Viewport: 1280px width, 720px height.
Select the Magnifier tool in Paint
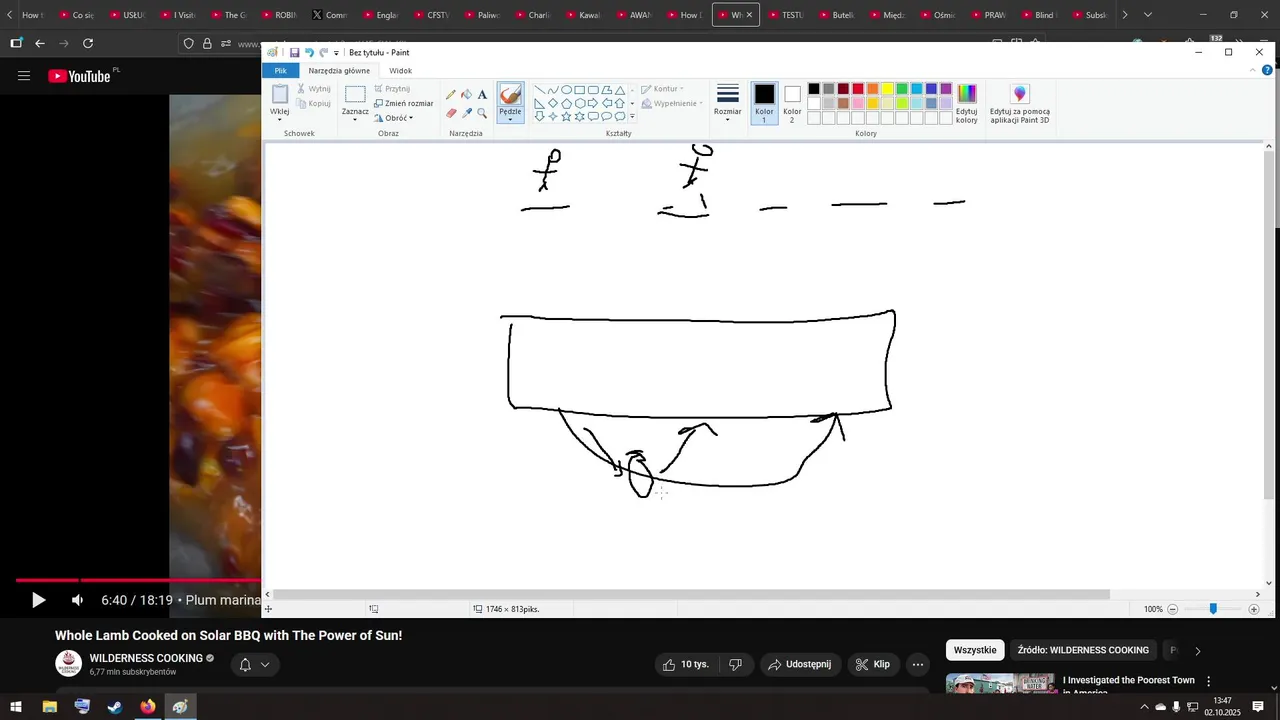[x=482, y=113]
